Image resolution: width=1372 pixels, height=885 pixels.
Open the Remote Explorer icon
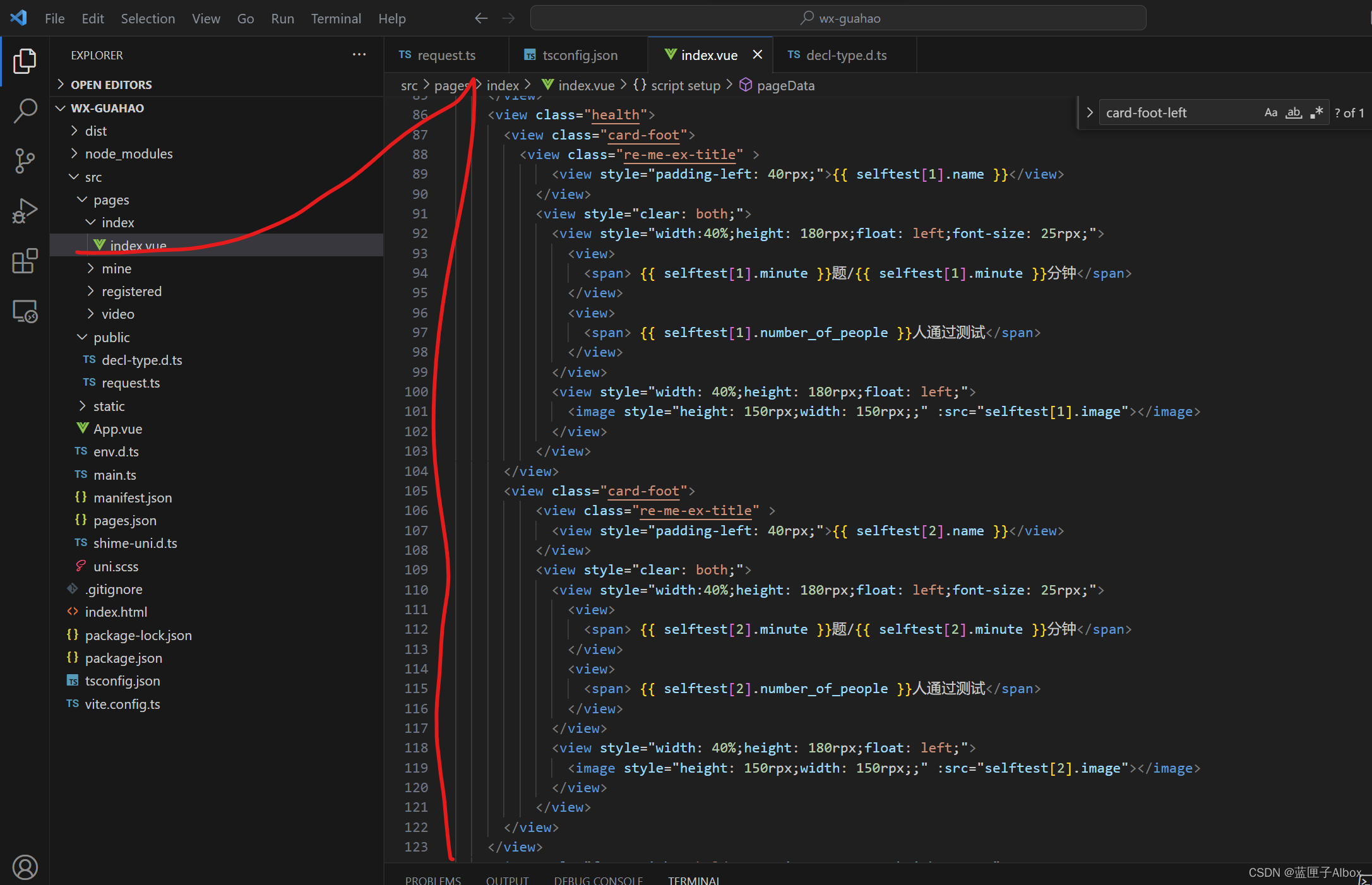[x=25, y=311]
